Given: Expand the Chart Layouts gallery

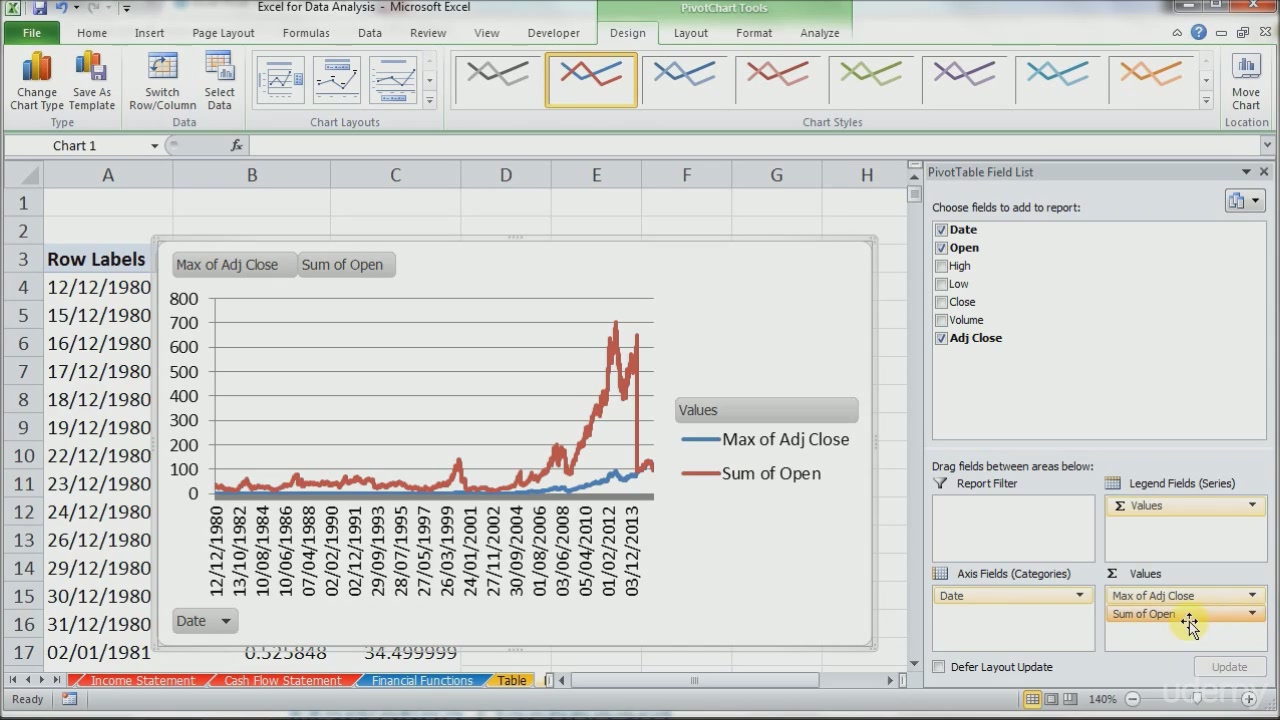Looking at the screenshot, I should tap(430, 101).
